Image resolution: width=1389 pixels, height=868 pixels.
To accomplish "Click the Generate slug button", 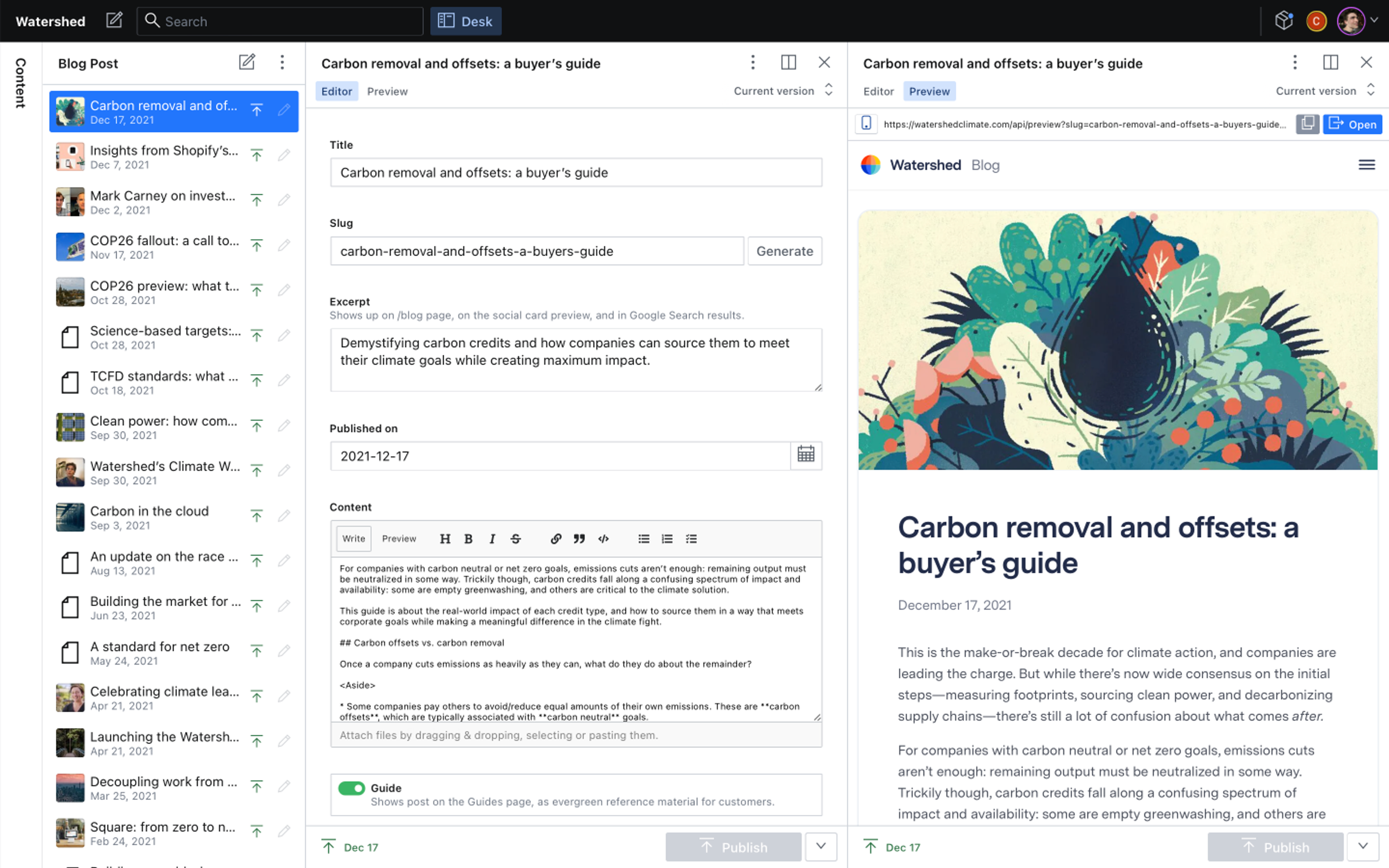I will coord(784,251).
